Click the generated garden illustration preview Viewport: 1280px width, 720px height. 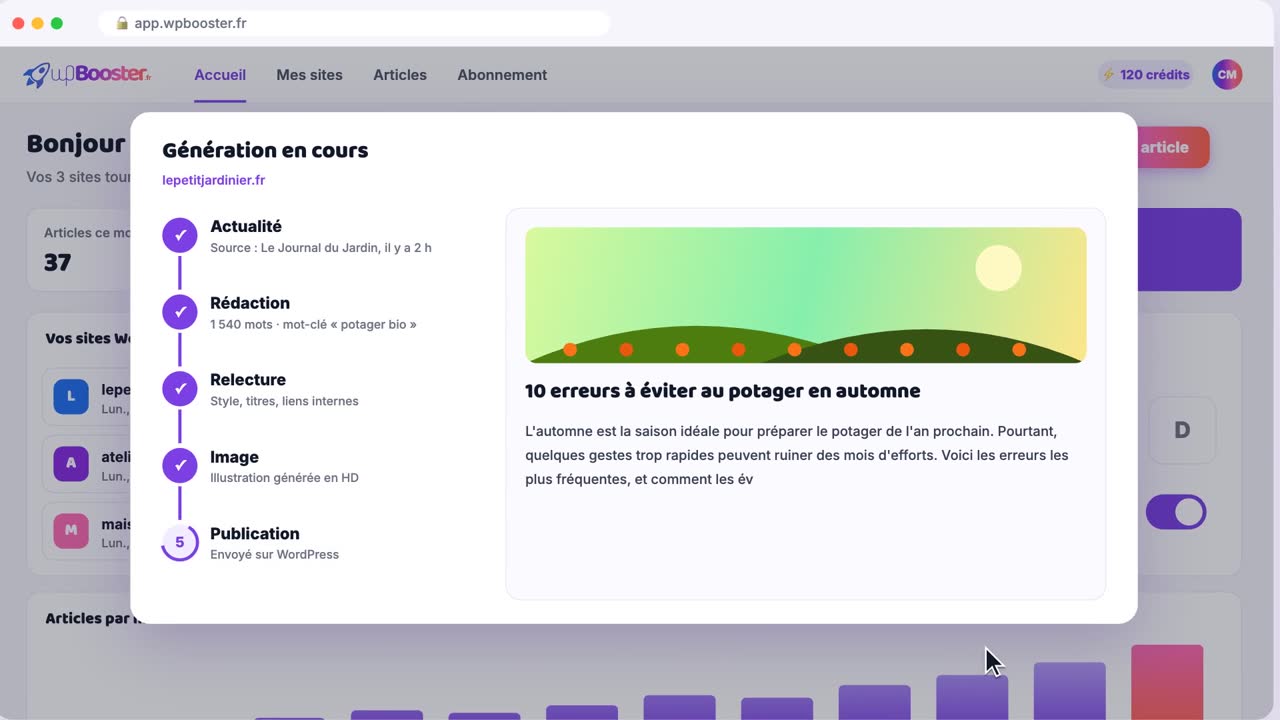(805, 295)
